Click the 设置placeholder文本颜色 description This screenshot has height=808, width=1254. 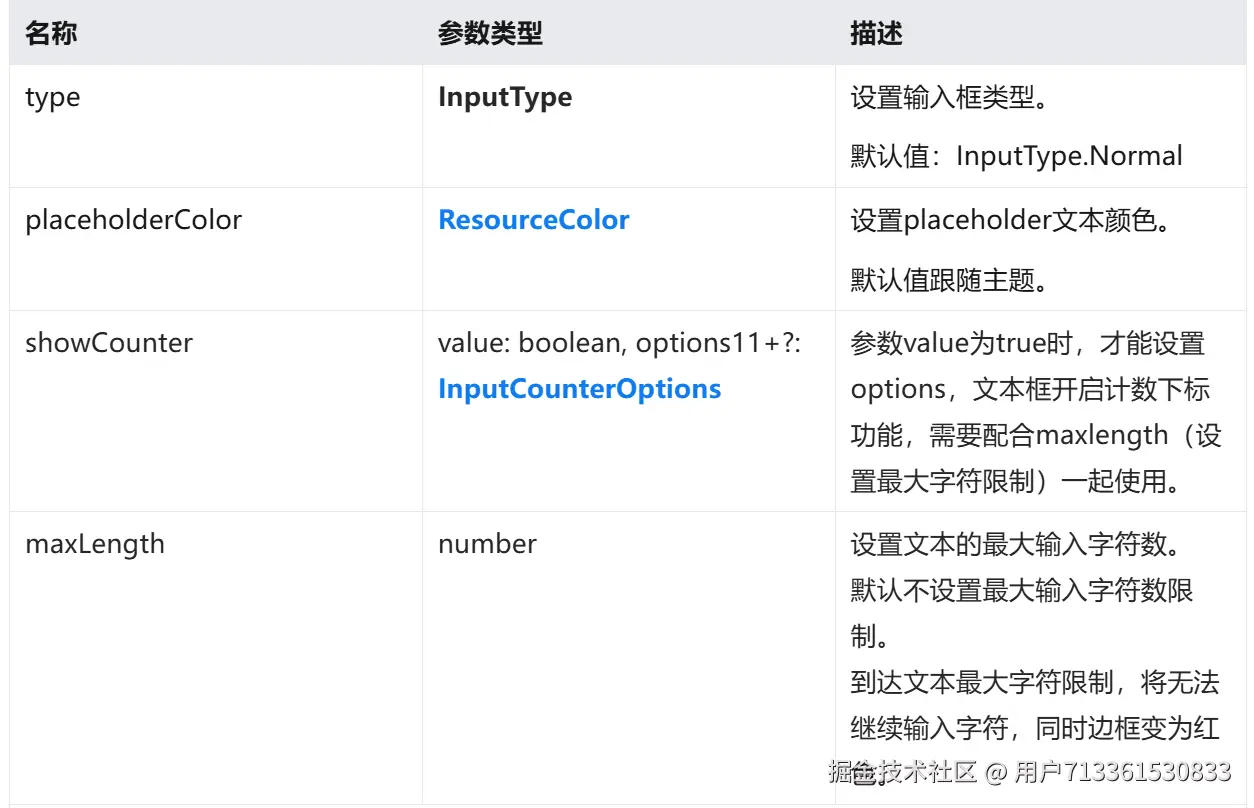(x=1010, y=220)
